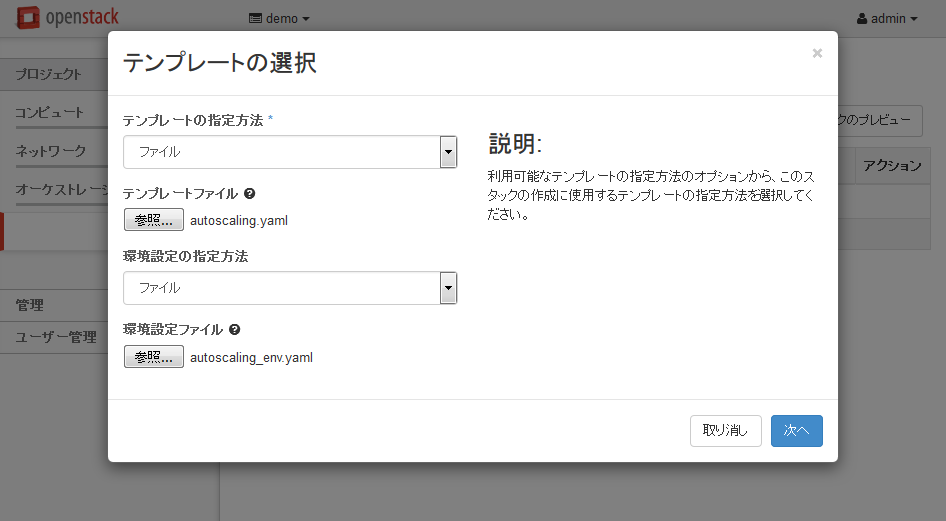Image resolution: width=946 pixels, height=521 pixels.
Task: Click help icon beside テンプレートファイル label
Action: [x=250, y=194]
